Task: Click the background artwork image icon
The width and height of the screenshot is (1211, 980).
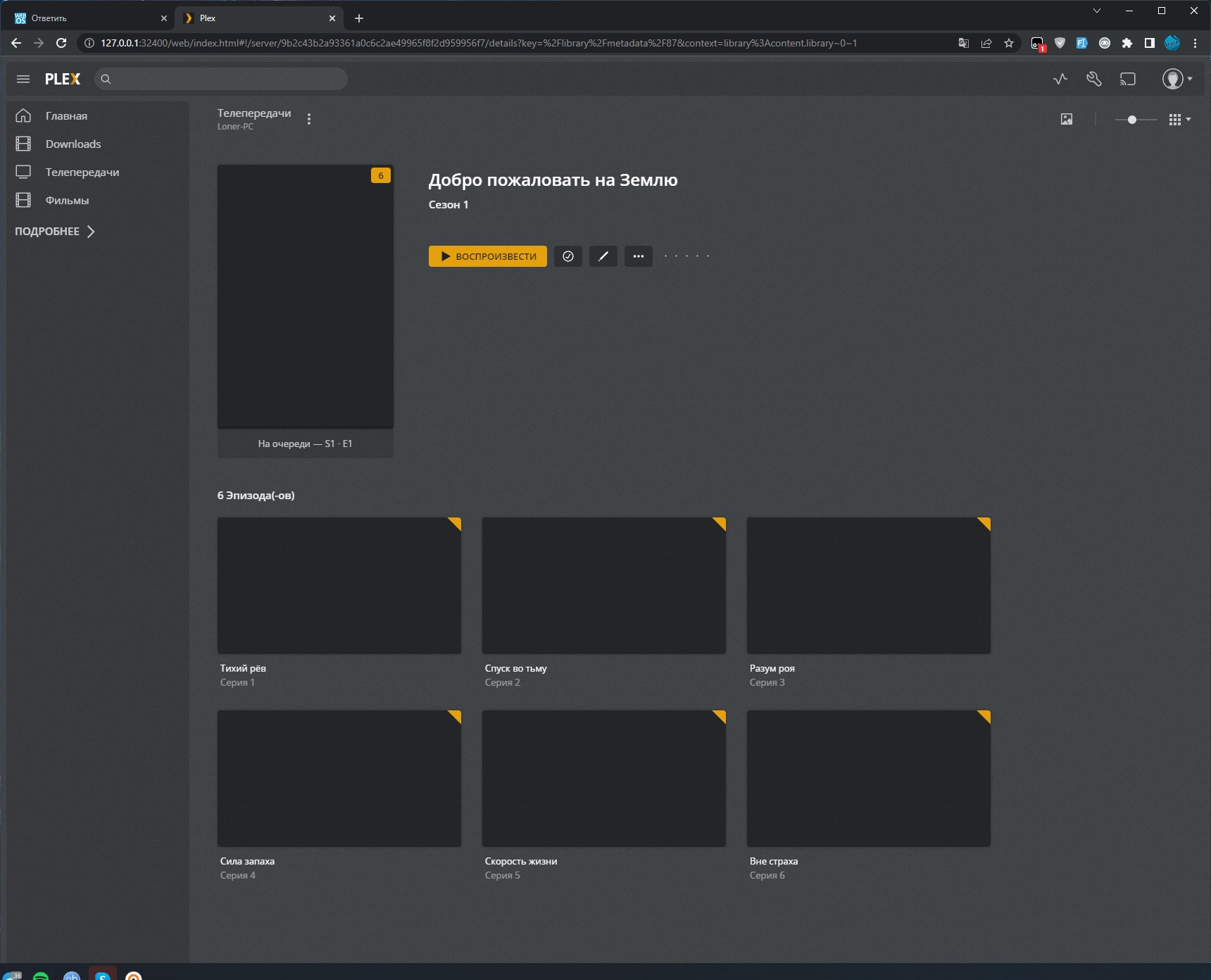Action: click(1067, 120)
